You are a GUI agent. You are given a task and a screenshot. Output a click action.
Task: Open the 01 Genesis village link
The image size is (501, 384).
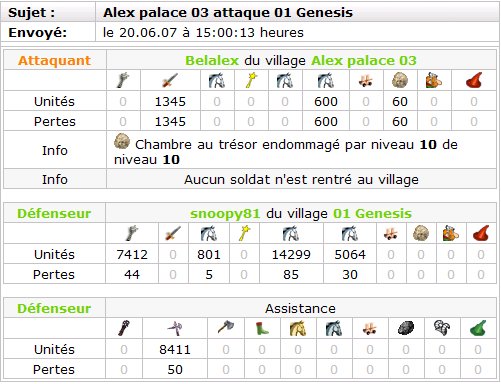tap(372, 213)
